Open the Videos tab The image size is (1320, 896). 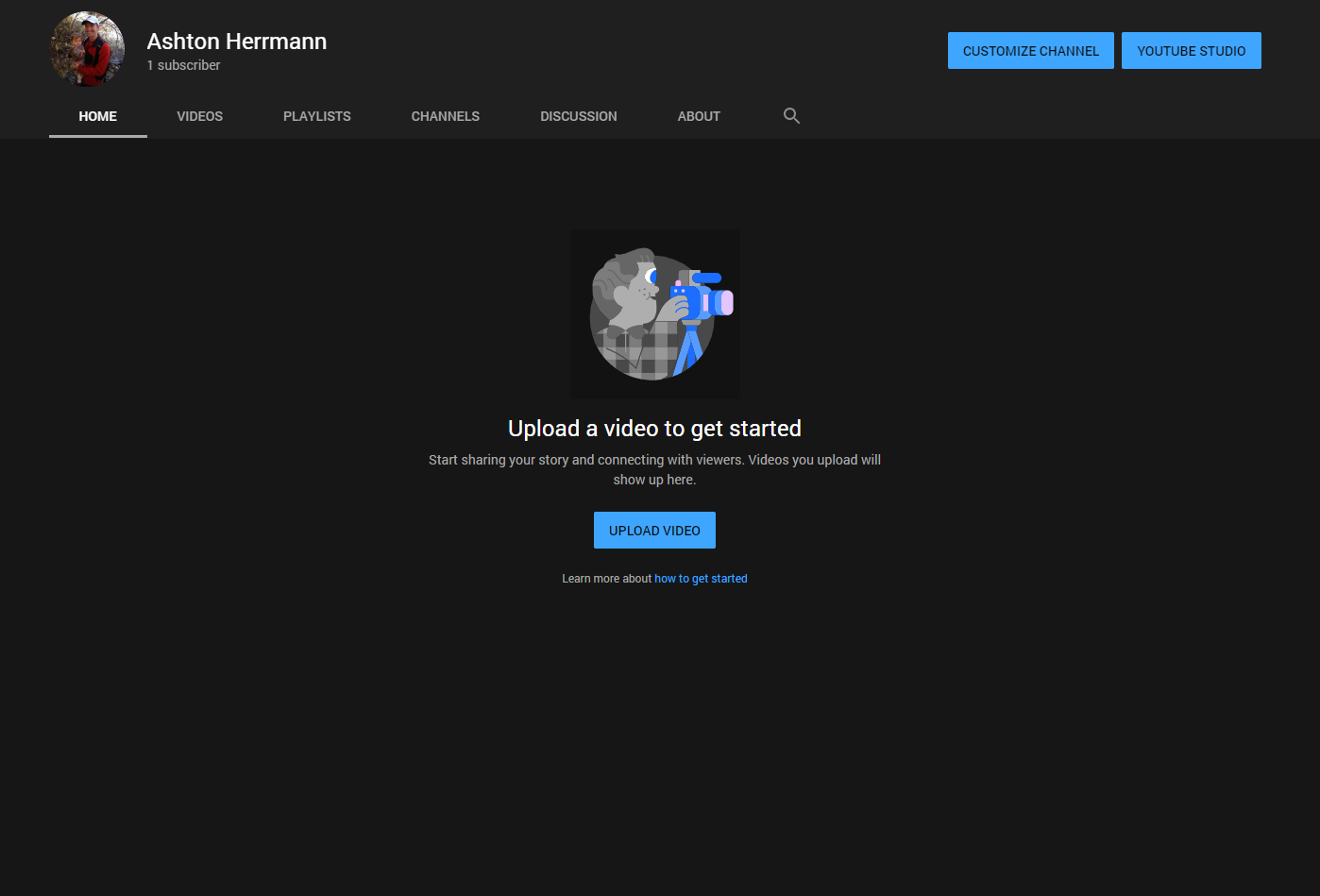200,116
